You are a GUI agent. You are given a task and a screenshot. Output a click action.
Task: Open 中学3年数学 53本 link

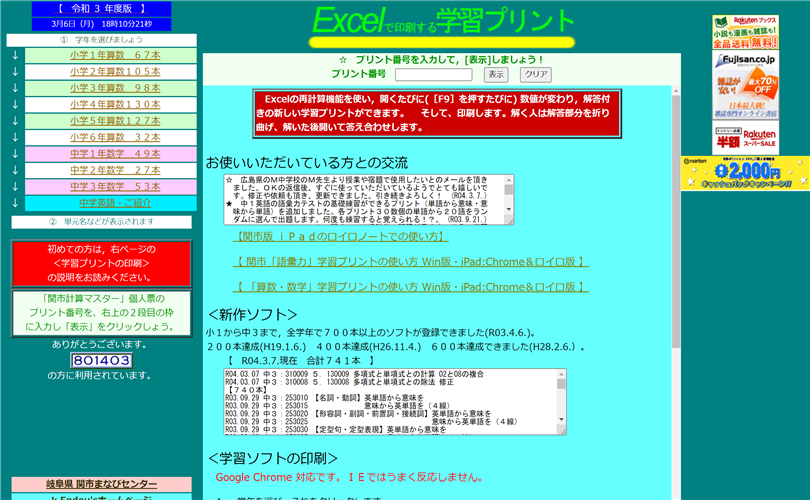(115, 186)
